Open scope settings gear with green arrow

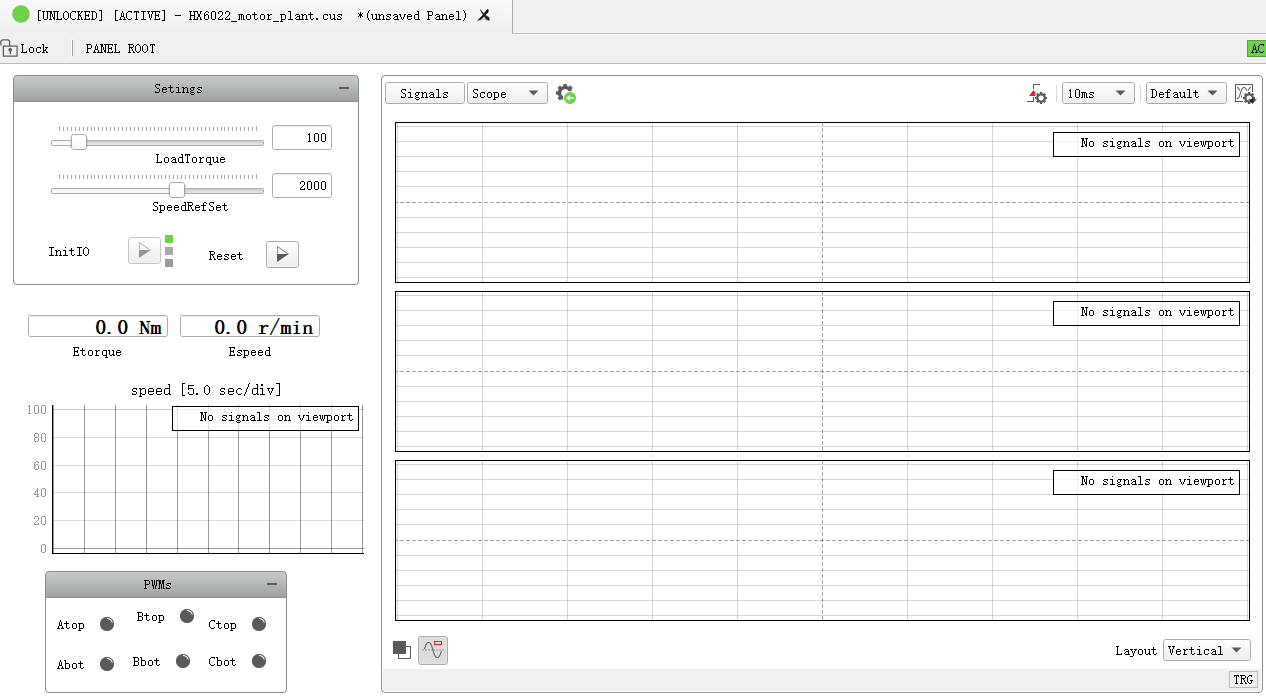566,94
